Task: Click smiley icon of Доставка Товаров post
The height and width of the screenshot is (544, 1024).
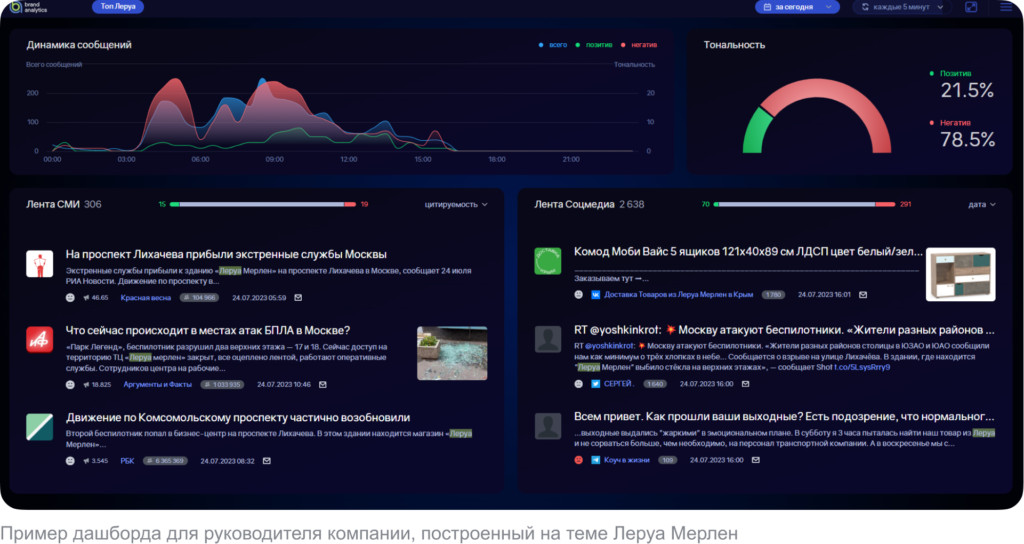Action: pos(578,295)
